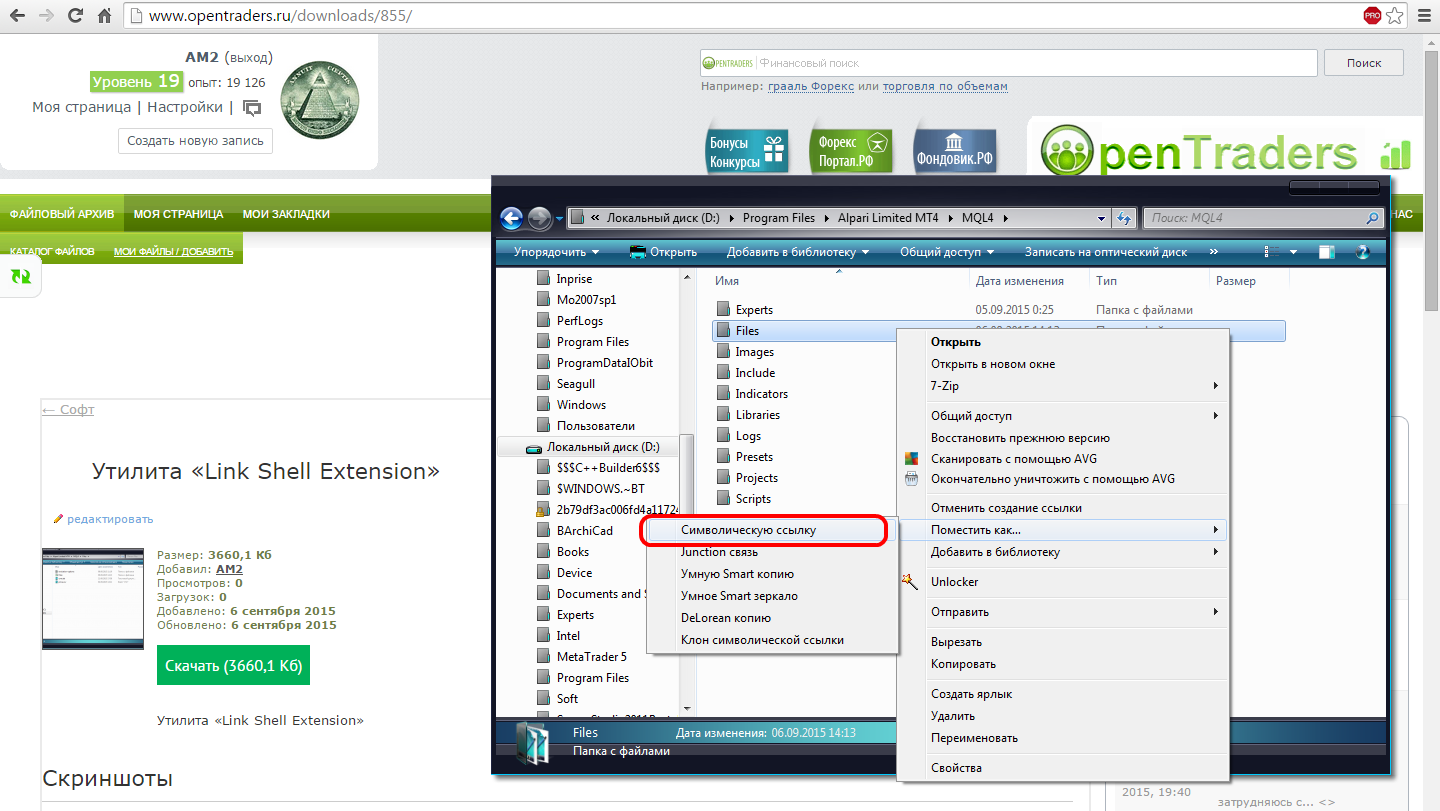Viewport: 1440px width, 811px height.
Task: Follow the ← Софт link
Action: pyautogui.click(x=68, y=410)
